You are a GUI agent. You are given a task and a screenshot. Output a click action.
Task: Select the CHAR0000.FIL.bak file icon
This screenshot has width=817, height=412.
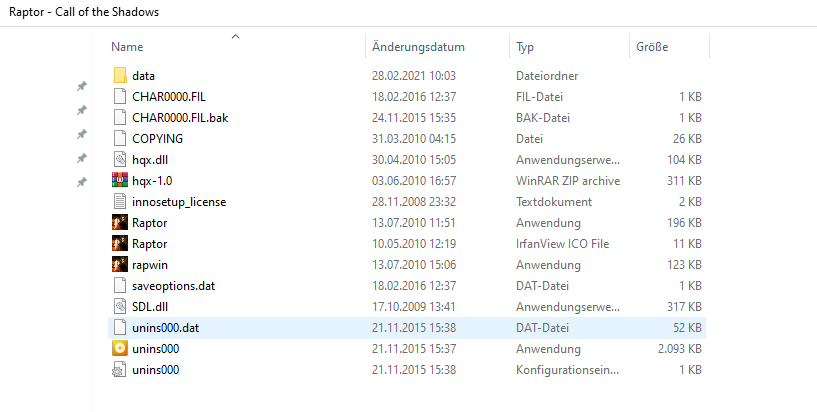120,117
